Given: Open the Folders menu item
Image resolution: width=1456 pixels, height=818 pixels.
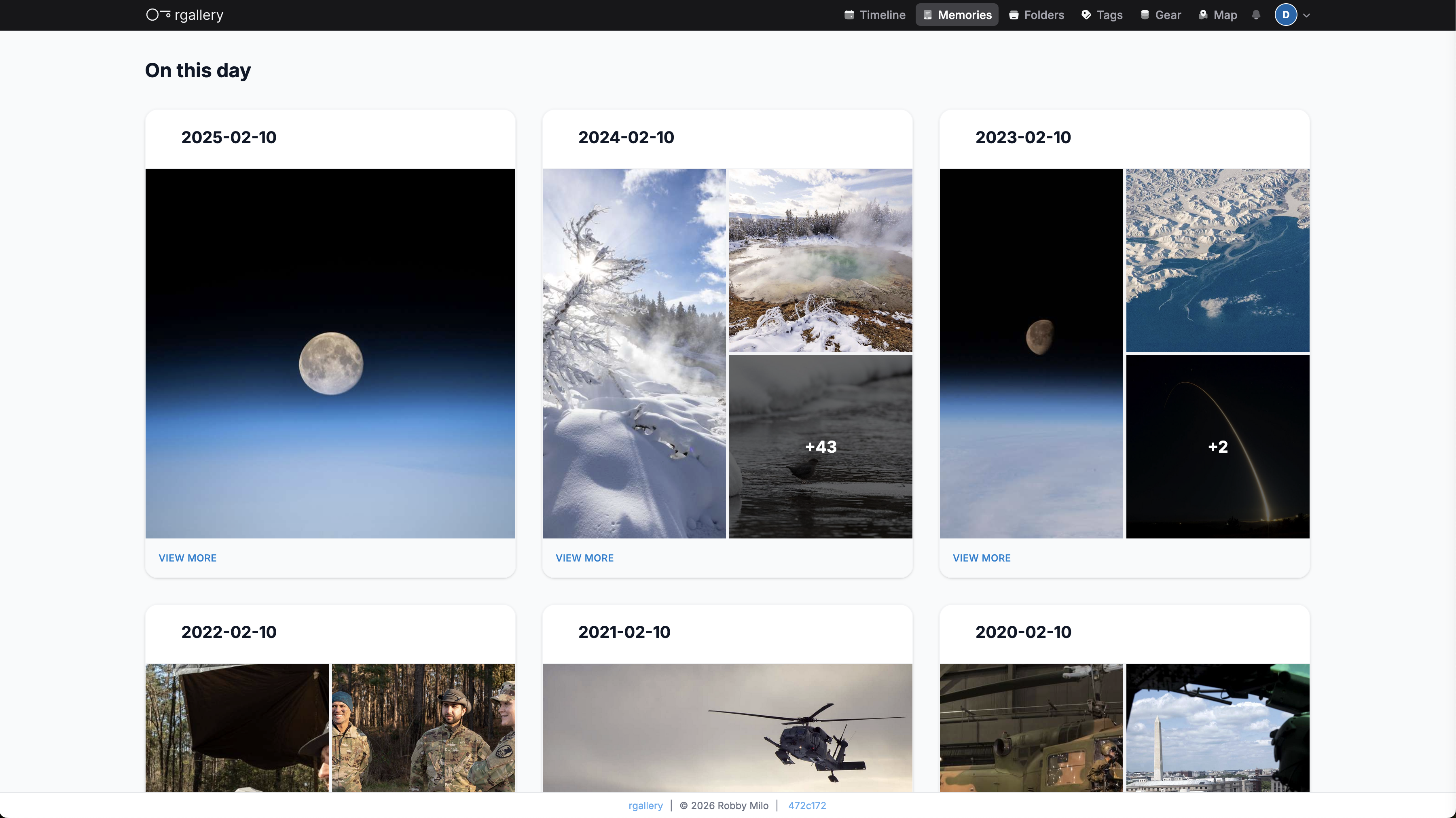Looking at the screenshot, I should pos(1043,15).
